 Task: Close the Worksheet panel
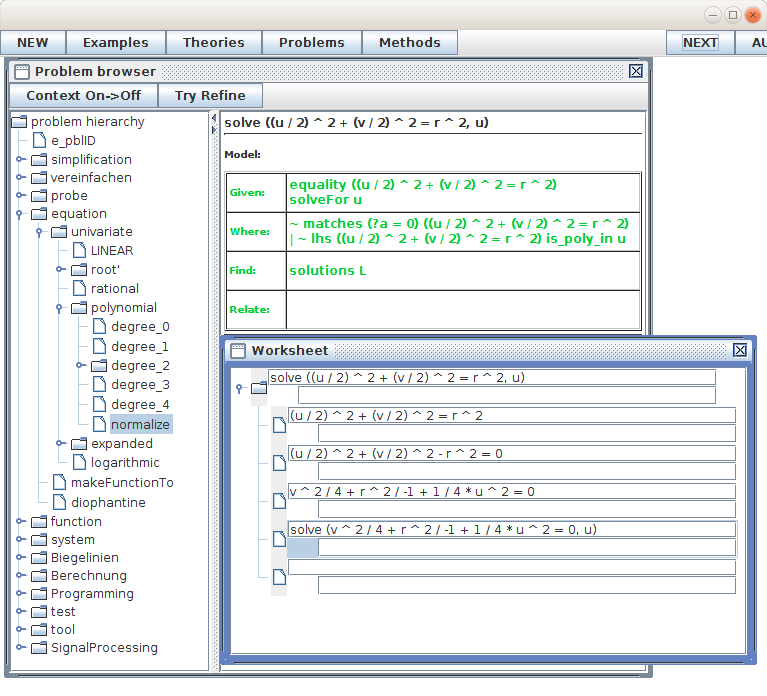740,350
